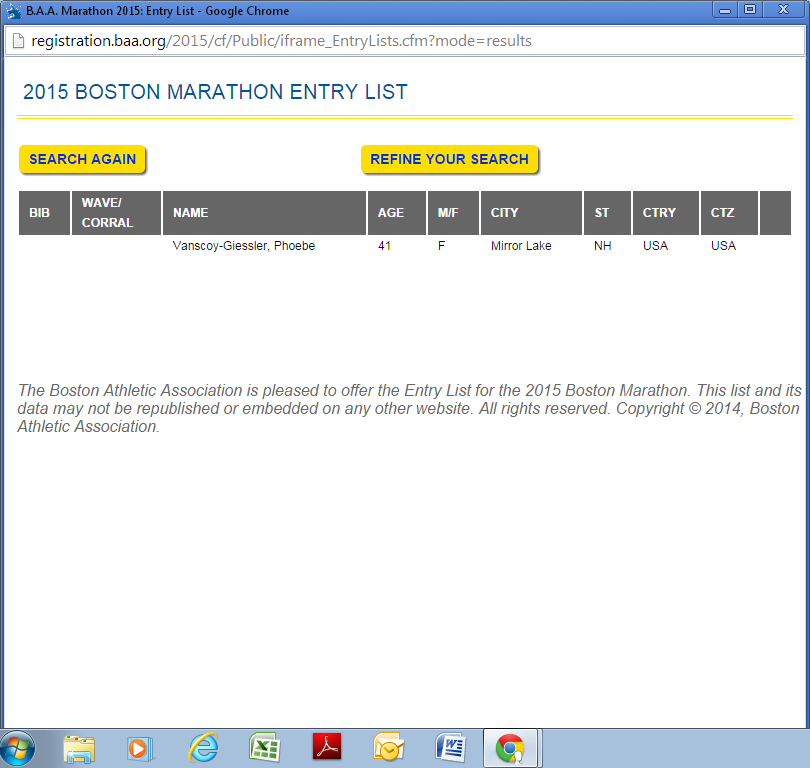Click the state value NH
810x768 pixels.
click(x=602, y=246)
